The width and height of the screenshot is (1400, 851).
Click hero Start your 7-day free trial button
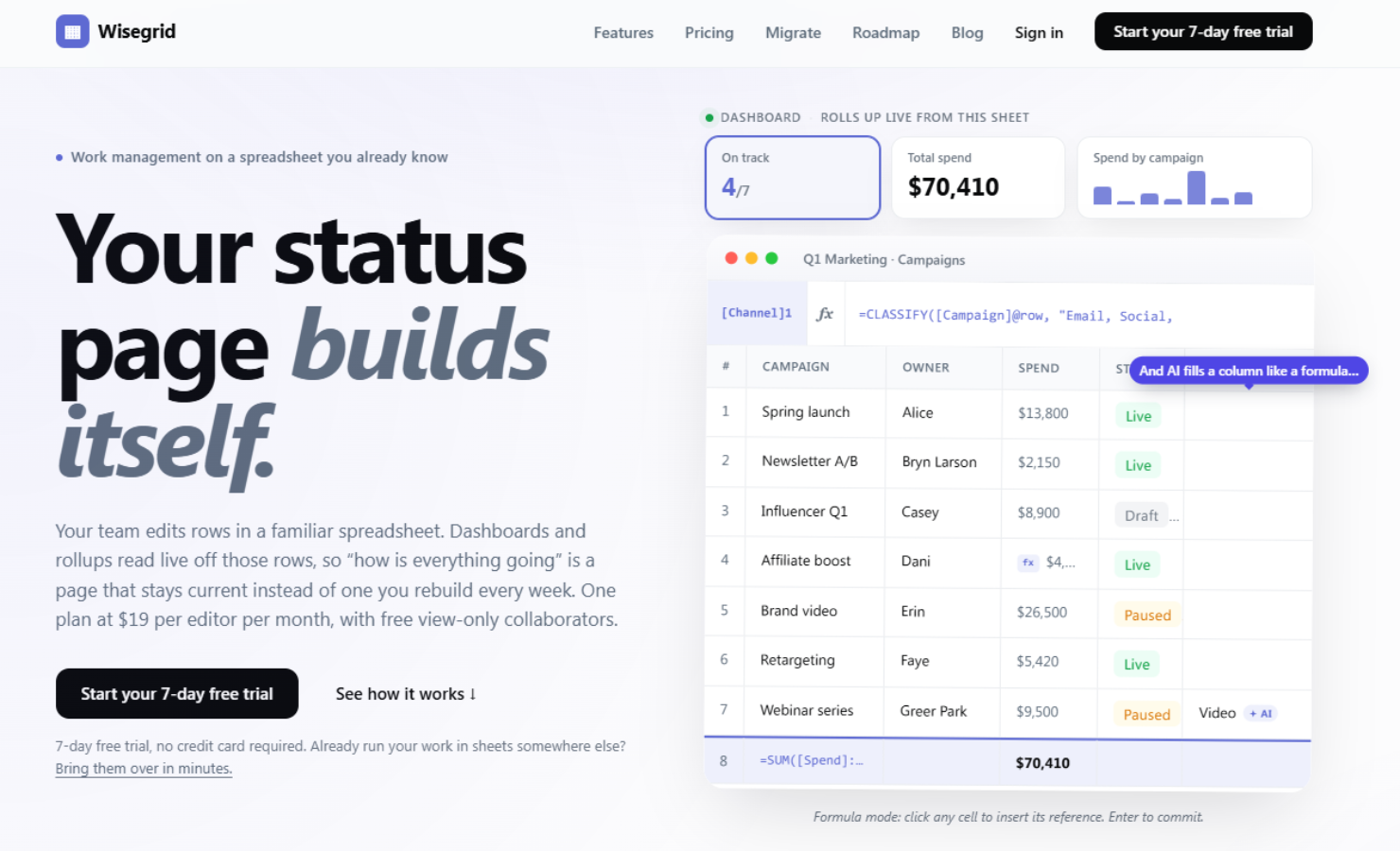click(177, 693)
